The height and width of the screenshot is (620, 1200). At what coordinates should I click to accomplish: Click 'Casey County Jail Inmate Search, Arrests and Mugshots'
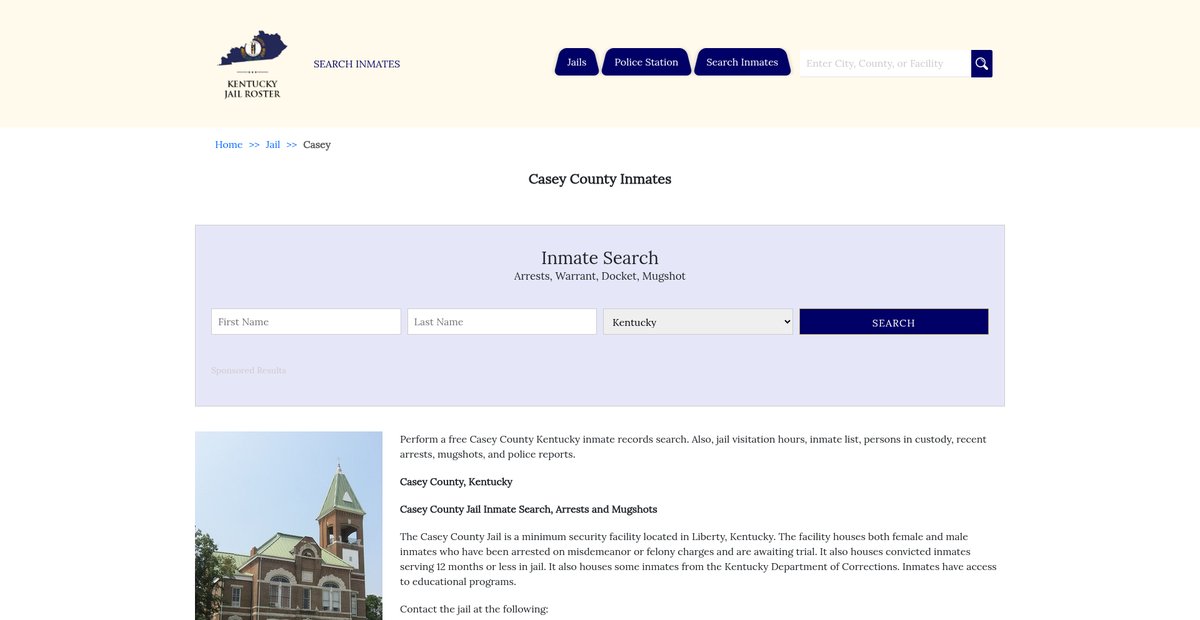[528, 510]
